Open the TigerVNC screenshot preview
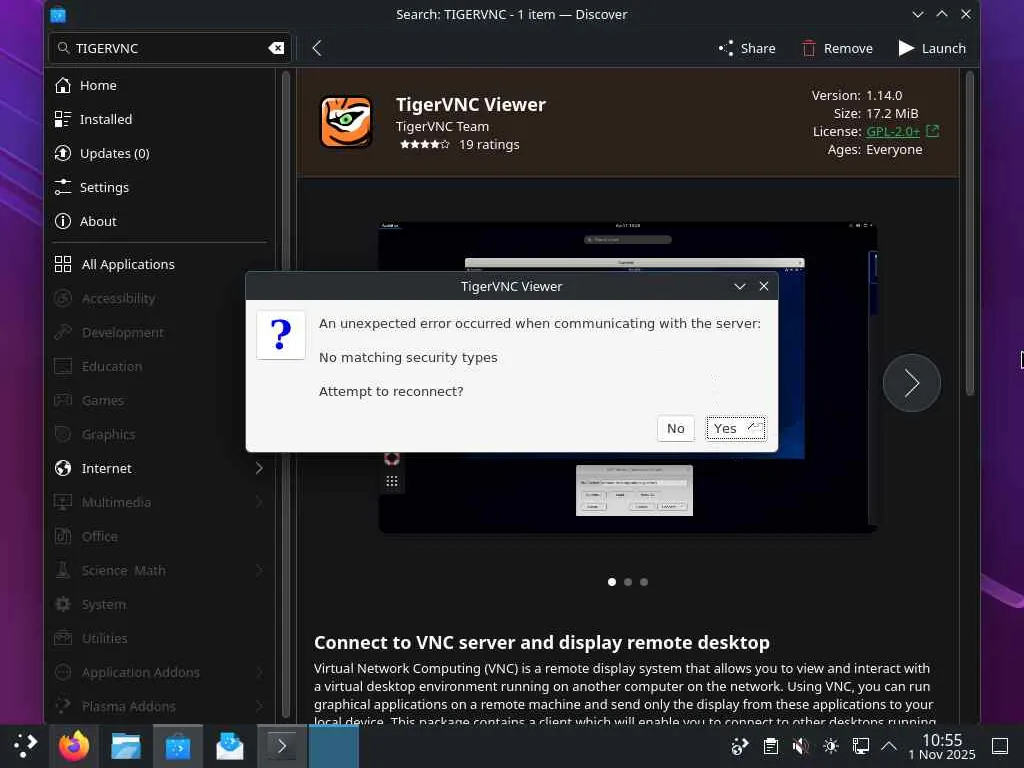The width and height of the screenshot is (1024, 768). [628, 377]
